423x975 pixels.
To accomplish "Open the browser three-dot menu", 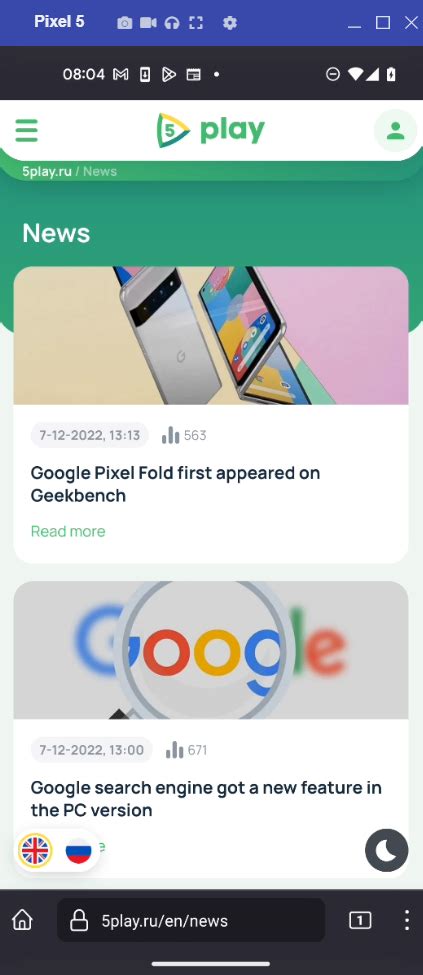I will pyautogui.click(x=407, y=920).
